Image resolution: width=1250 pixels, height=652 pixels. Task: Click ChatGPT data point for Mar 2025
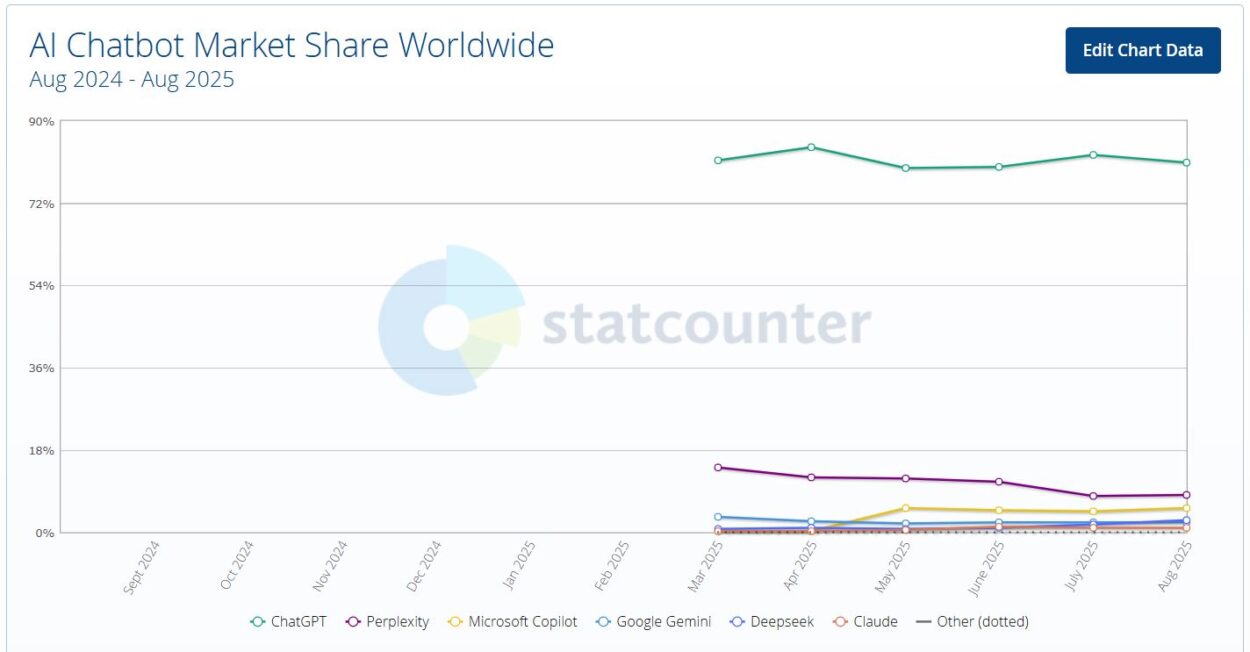pos(718,160)
